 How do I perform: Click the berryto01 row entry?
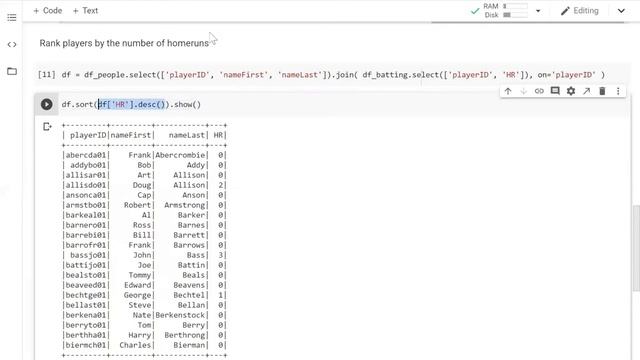(86, 325)
